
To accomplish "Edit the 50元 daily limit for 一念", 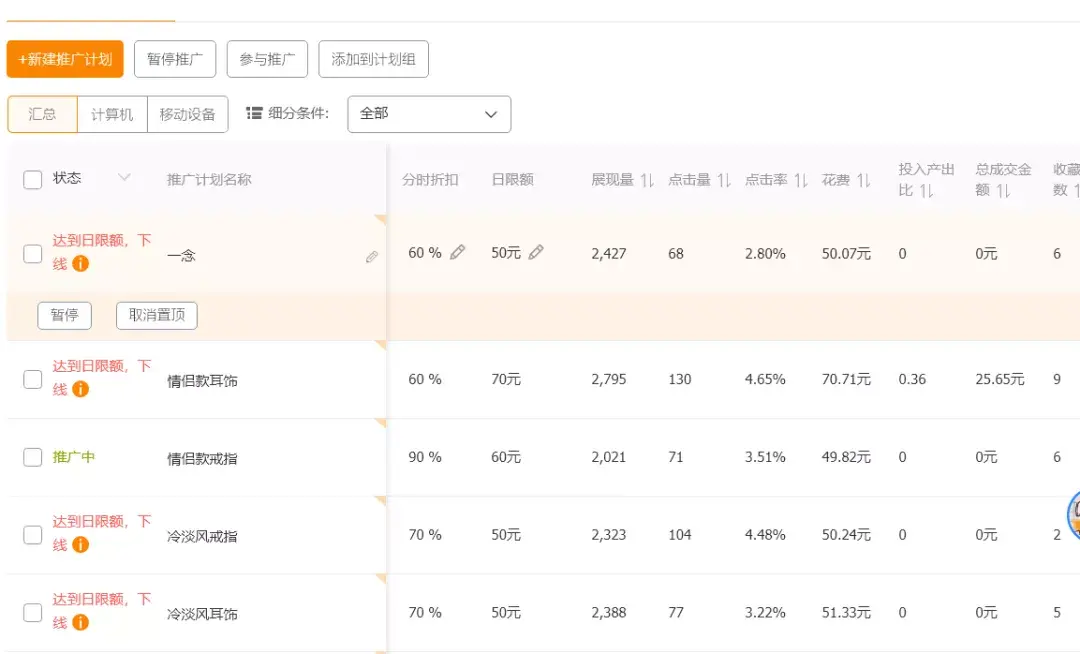I will [536, 252].
